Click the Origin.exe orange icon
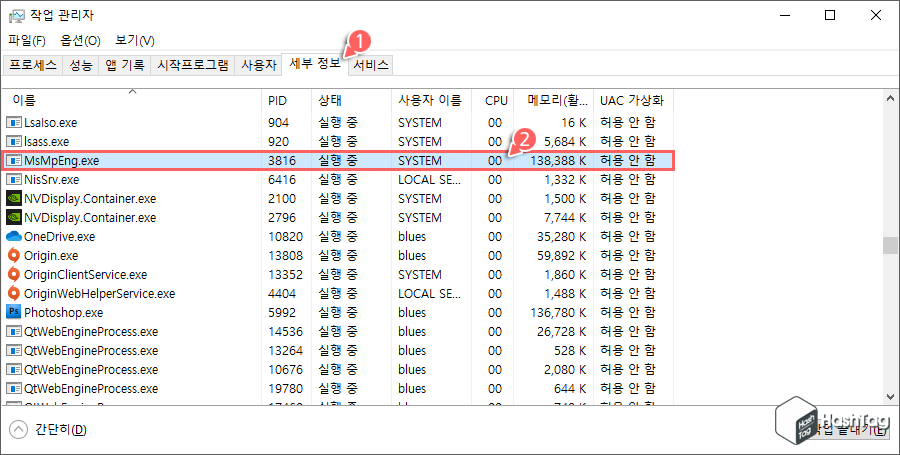The width and height of the screenshot is (900, 455). pos(13,255)
